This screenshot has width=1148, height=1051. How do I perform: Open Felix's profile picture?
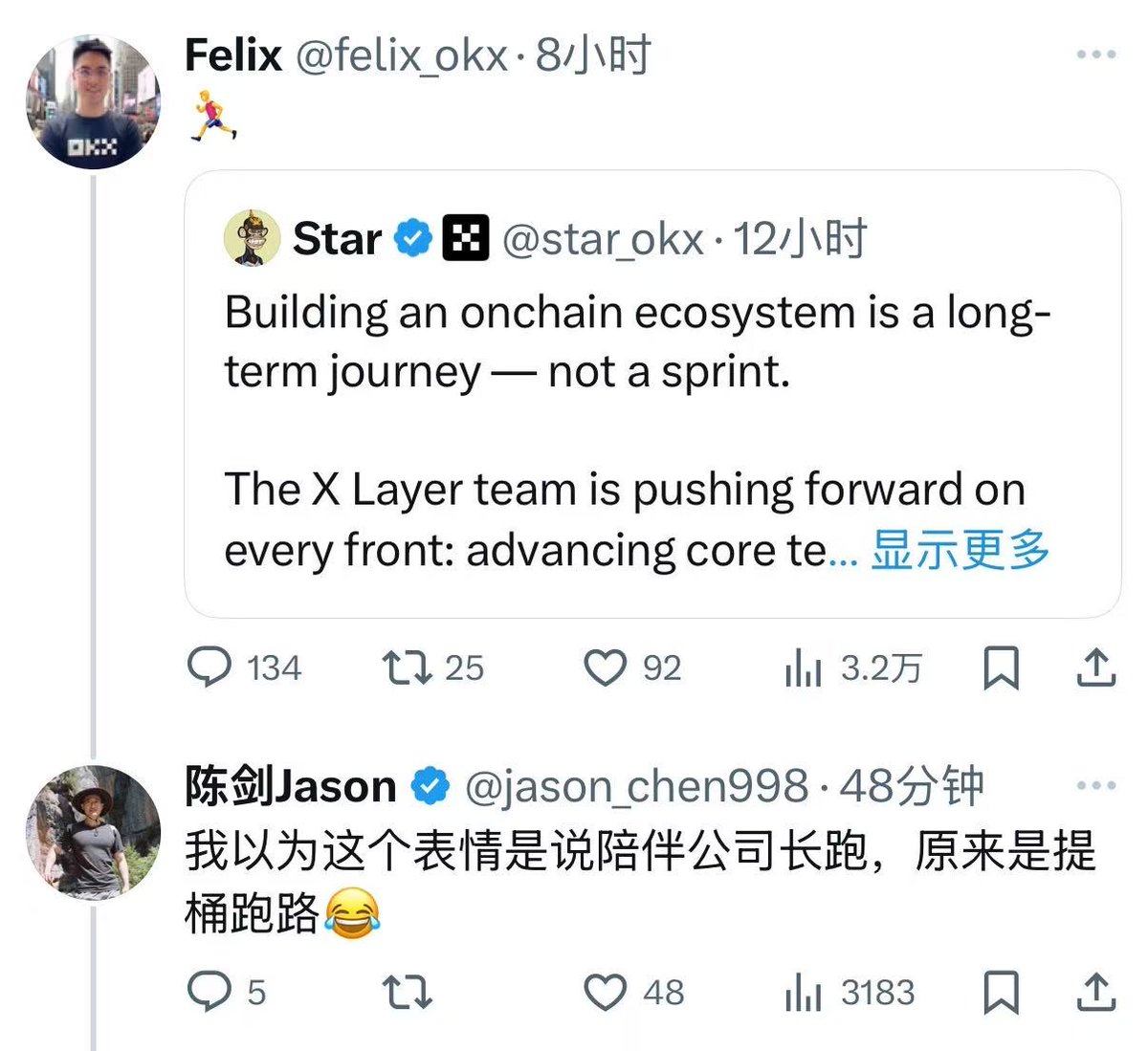pyautogui.click(x=92, y=102)
